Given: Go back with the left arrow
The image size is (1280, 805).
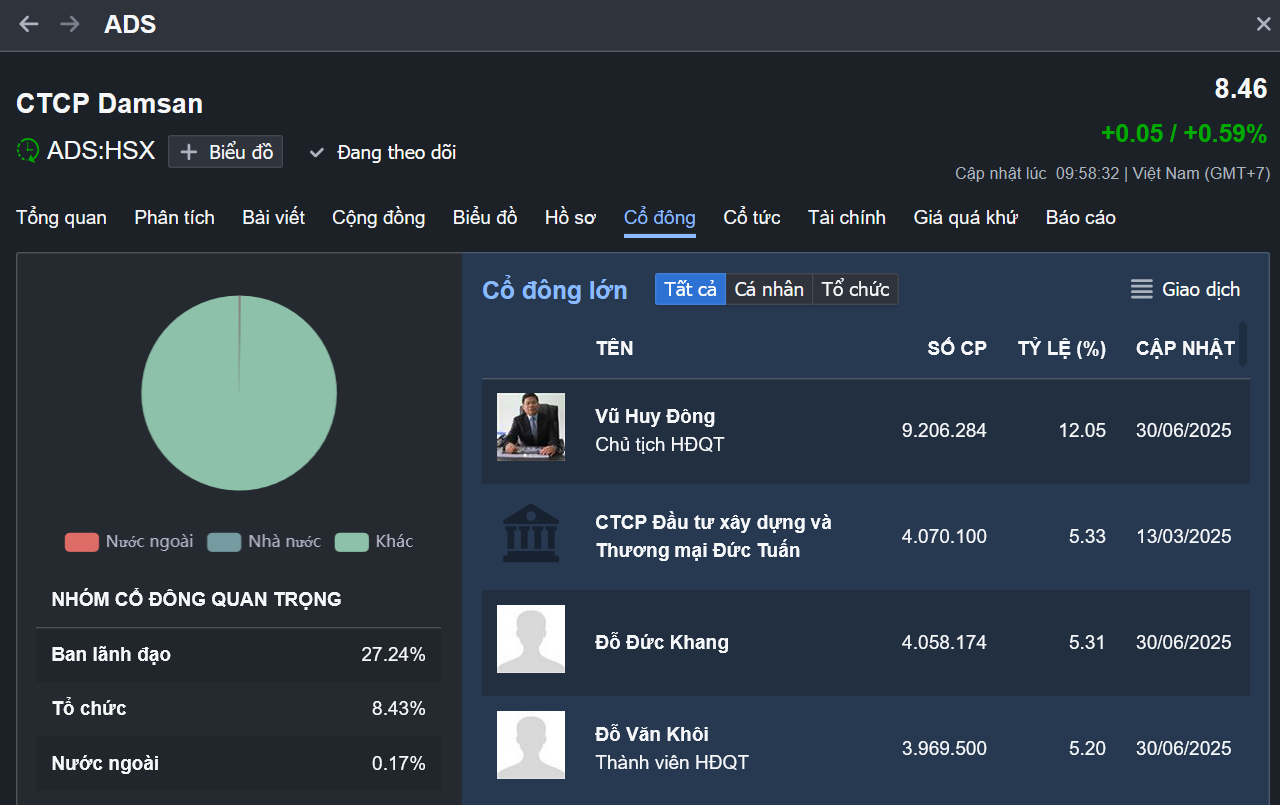Looking at the screenshot, I should pos(29,24).
